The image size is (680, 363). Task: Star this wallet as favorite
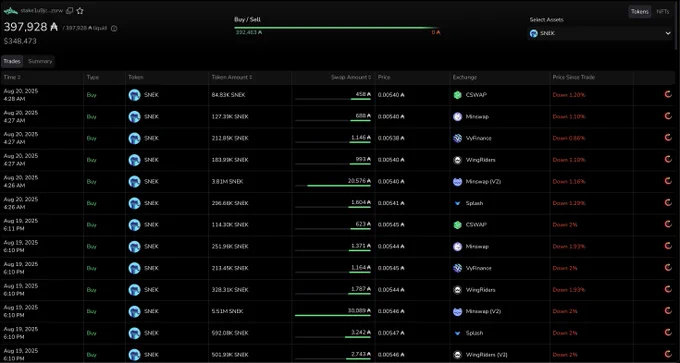tap(80, 11)
